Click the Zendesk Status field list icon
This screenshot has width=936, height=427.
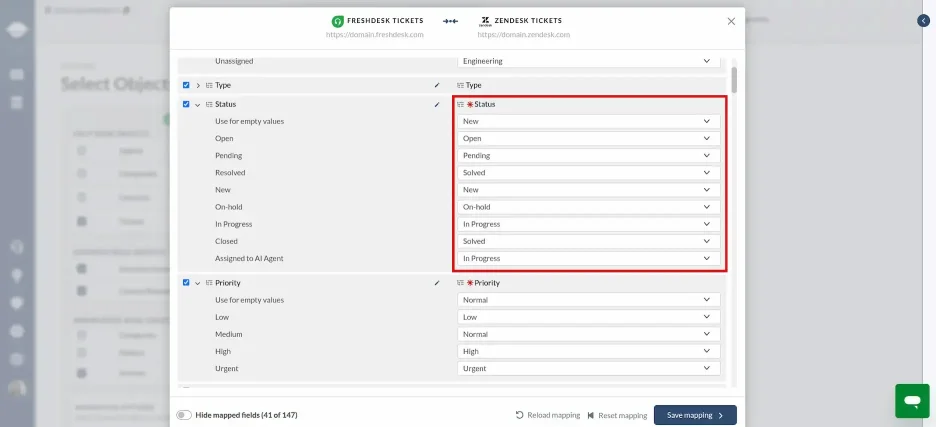click(460, 104)
